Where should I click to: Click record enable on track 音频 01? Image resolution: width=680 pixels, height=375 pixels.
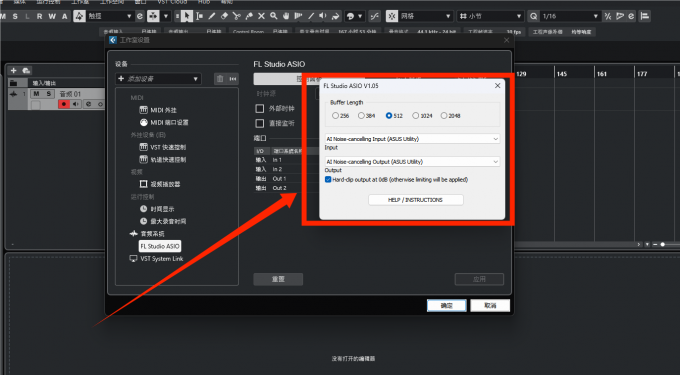[64, 104]
